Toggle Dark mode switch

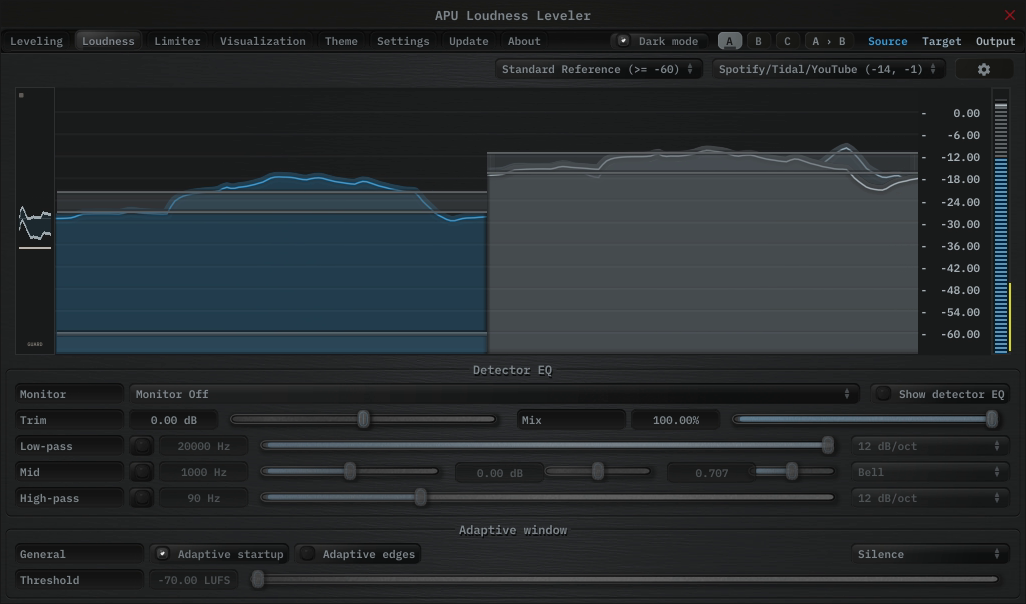point(624,41)
